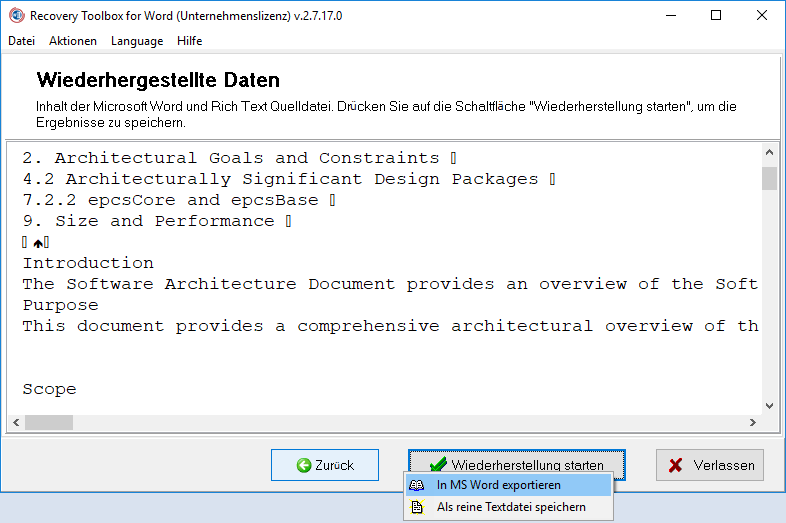Screen dimensions: 786x523
Task: Choose In MS Word exportieren
Action: coord(509,485)
